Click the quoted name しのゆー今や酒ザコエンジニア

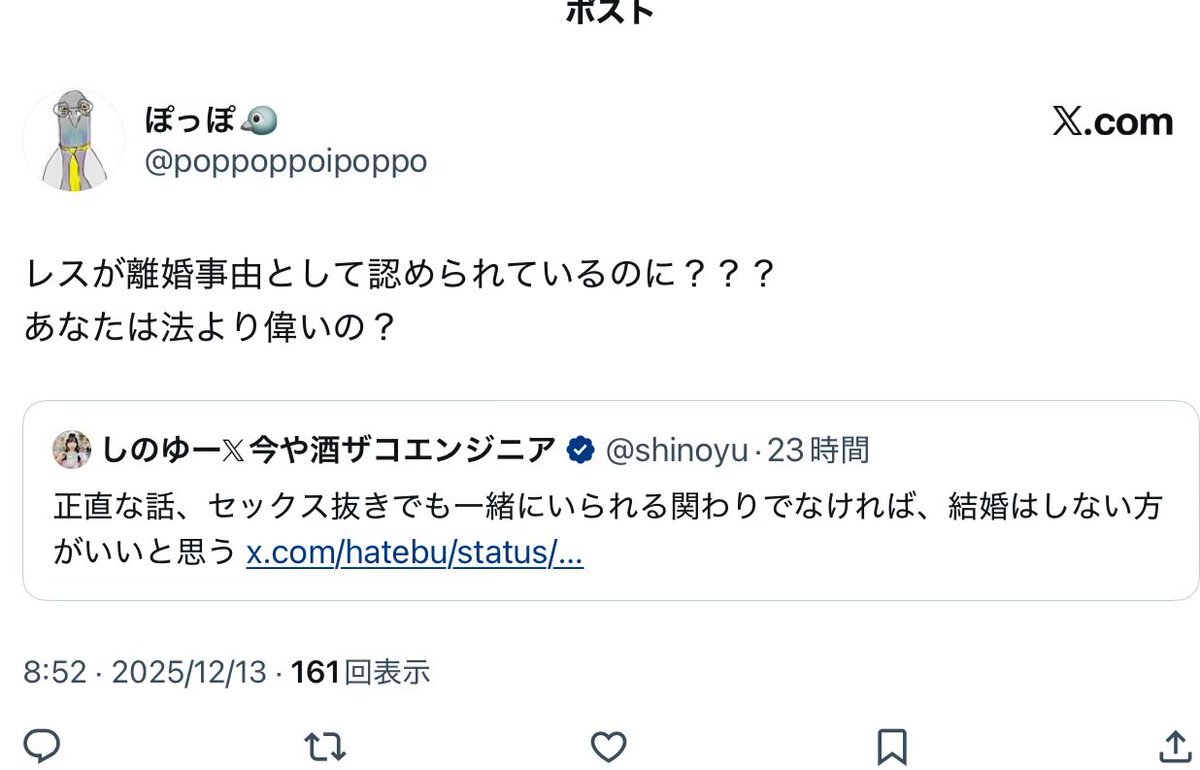(x=328, y=451)
